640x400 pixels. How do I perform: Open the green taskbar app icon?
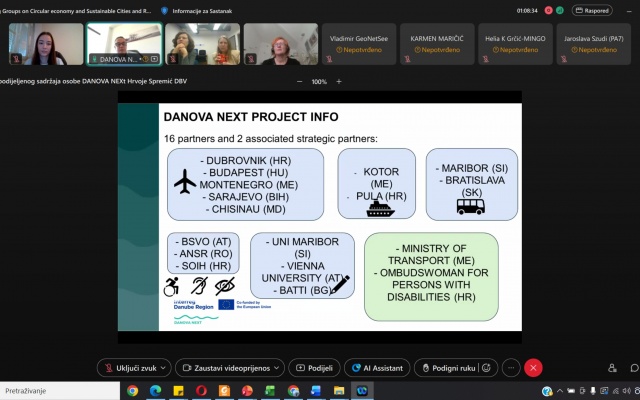(x=270, y=391)
